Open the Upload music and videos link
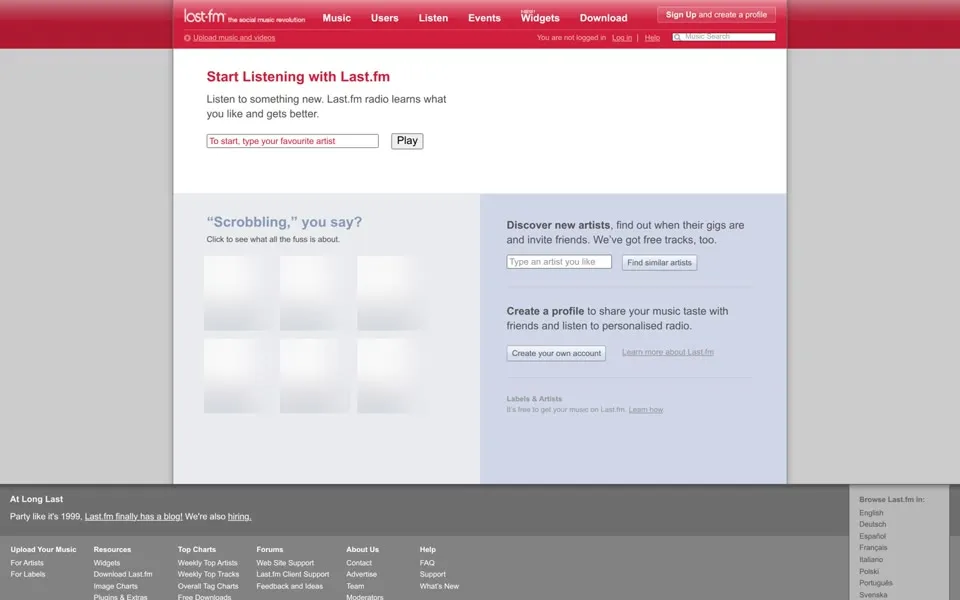Screen dimensions: 960x600 tap(234, 38)
